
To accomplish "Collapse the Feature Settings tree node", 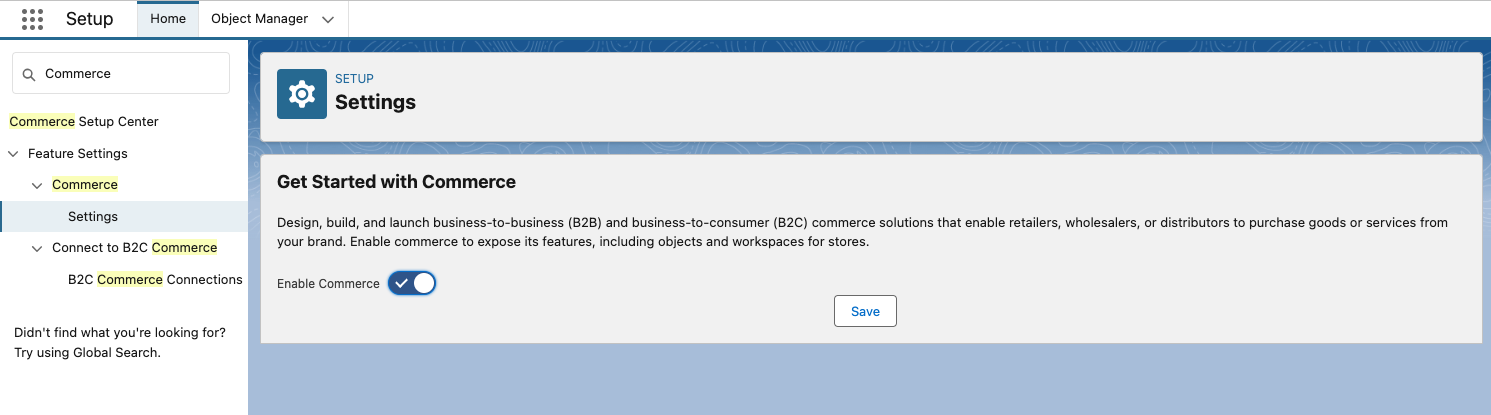I will (13, 154).
